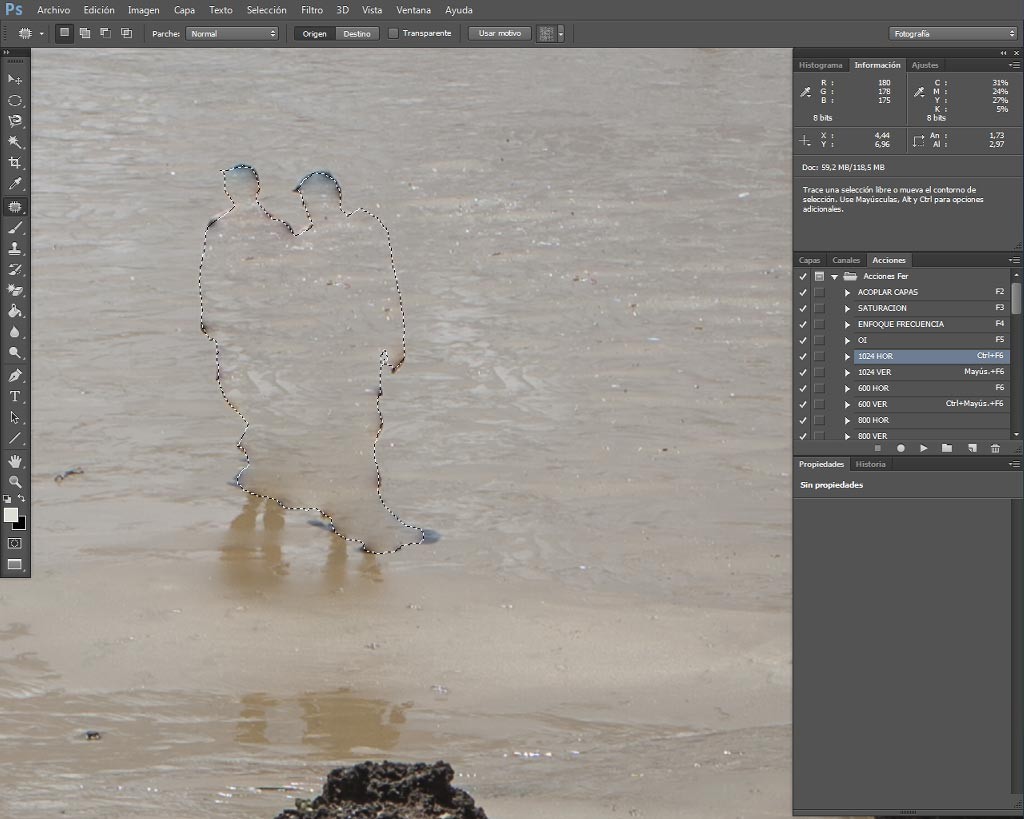Click the Destino button
This screenshot has height=819, width=1024.
pos(357,33)
